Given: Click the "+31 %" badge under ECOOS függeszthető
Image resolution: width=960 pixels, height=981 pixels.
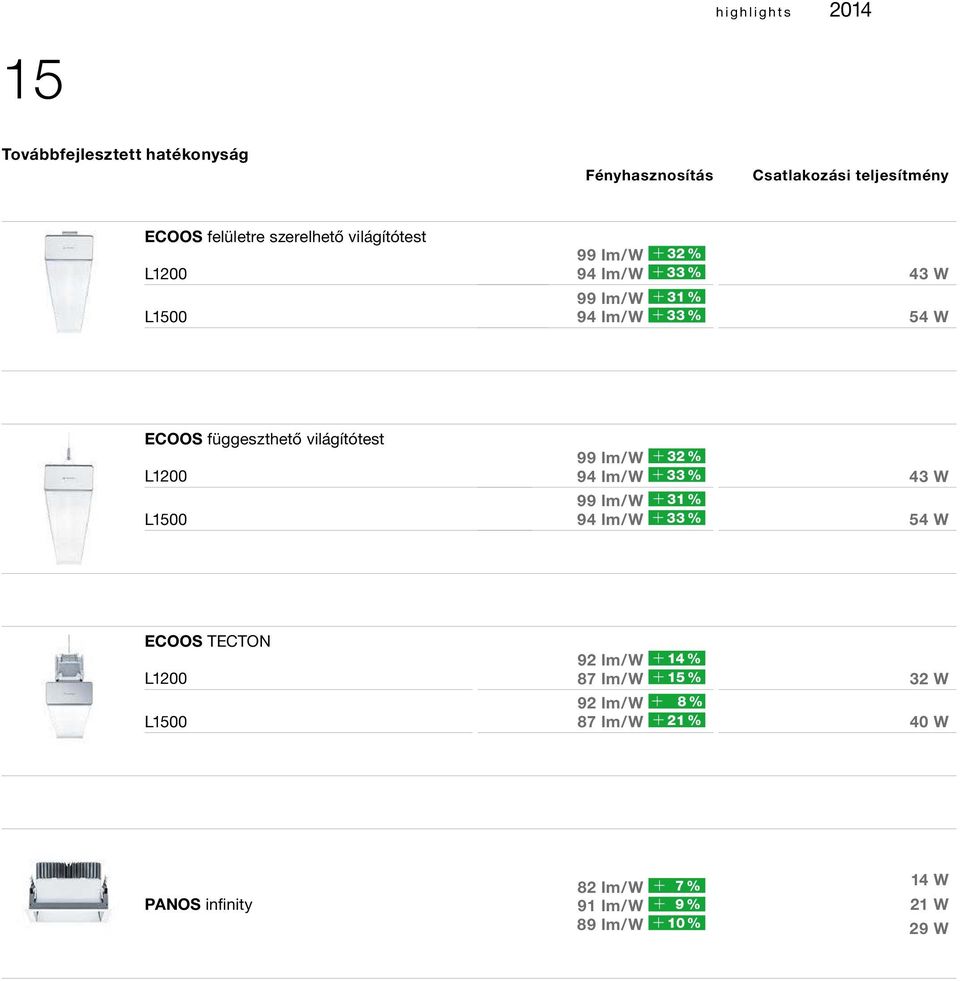Looking at the screenshot, I should 677,499.
